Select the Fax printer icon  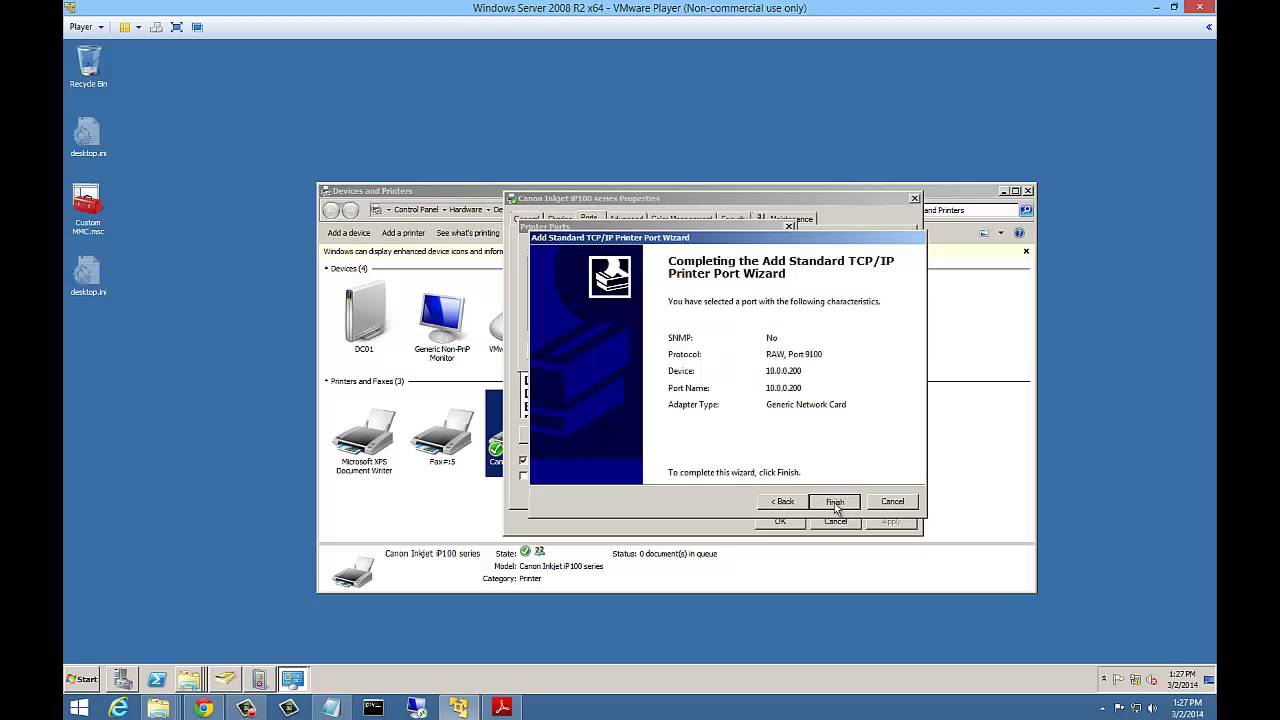pyautogui.click(x=442, y=437)
